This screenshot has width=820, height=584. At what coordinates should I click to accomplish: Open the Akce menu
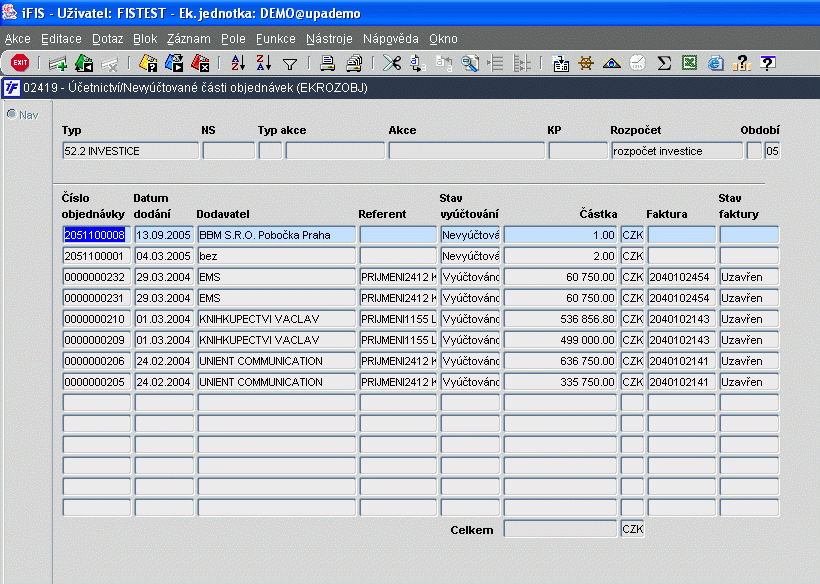(18, 39)
